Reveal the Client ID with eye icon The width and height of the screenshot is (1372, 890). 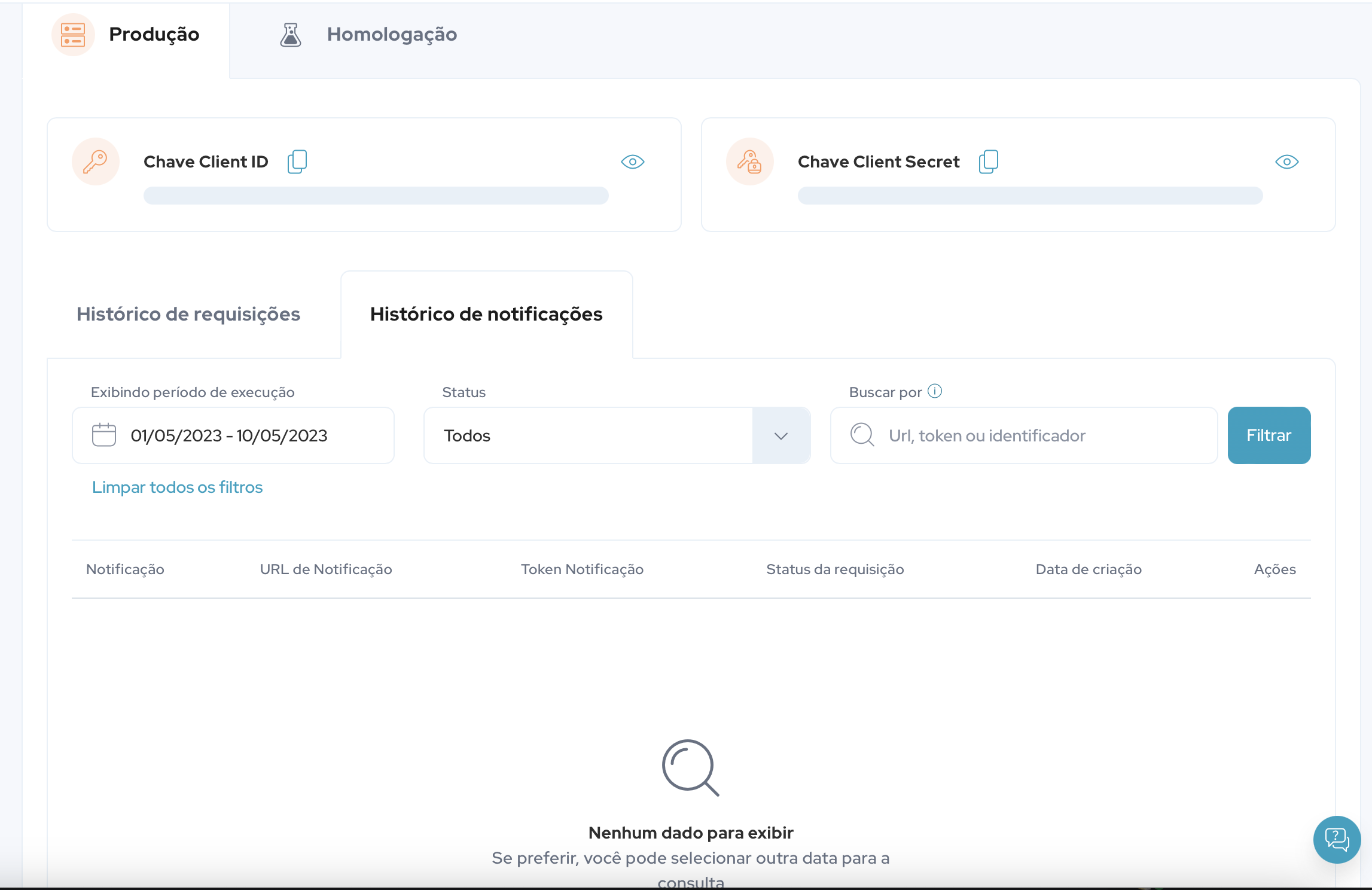pos(632,161)
